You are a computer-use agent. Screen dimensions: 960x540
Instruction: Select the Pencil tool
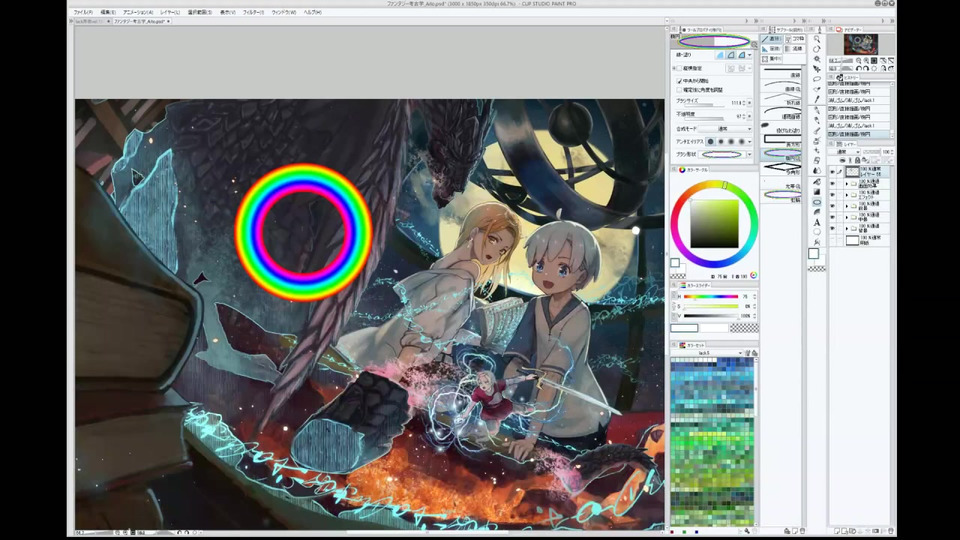(x=817, y=120)
